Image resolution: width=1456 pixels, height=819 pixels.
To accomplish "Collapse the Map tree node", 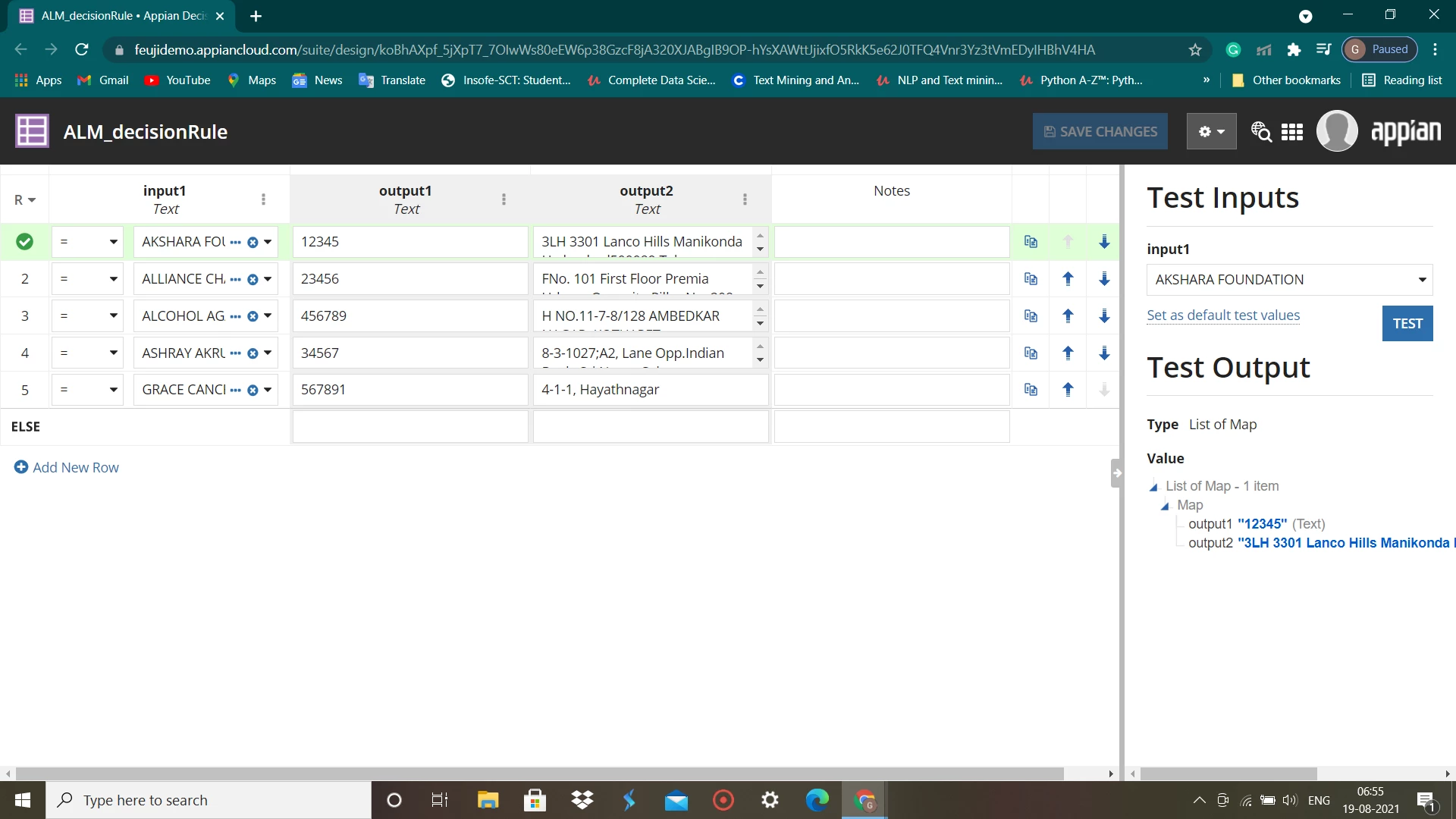I will (1165, 506).
